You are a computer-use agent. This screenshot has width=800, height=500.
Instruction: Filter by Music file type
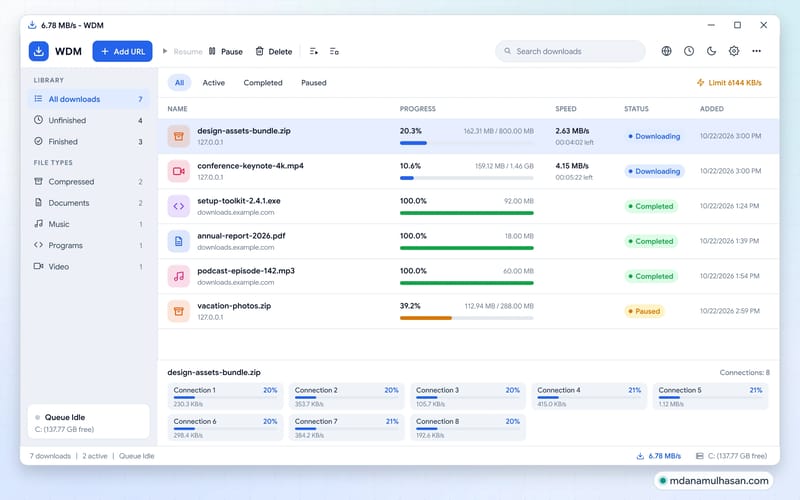tap(89, 224)
